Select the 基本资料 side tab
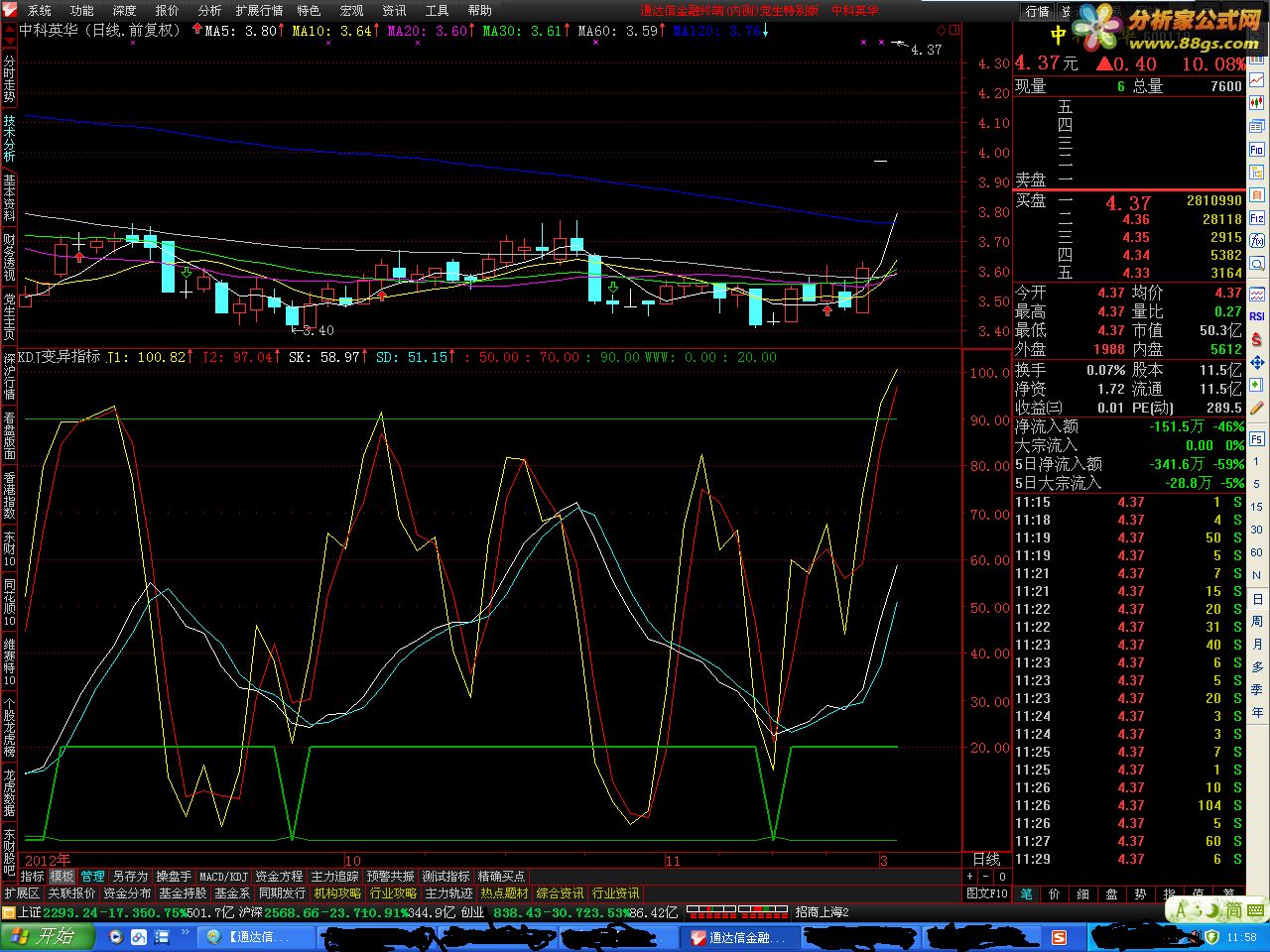The height and width of the screenshot is (952, 1270). coord(9,196)
